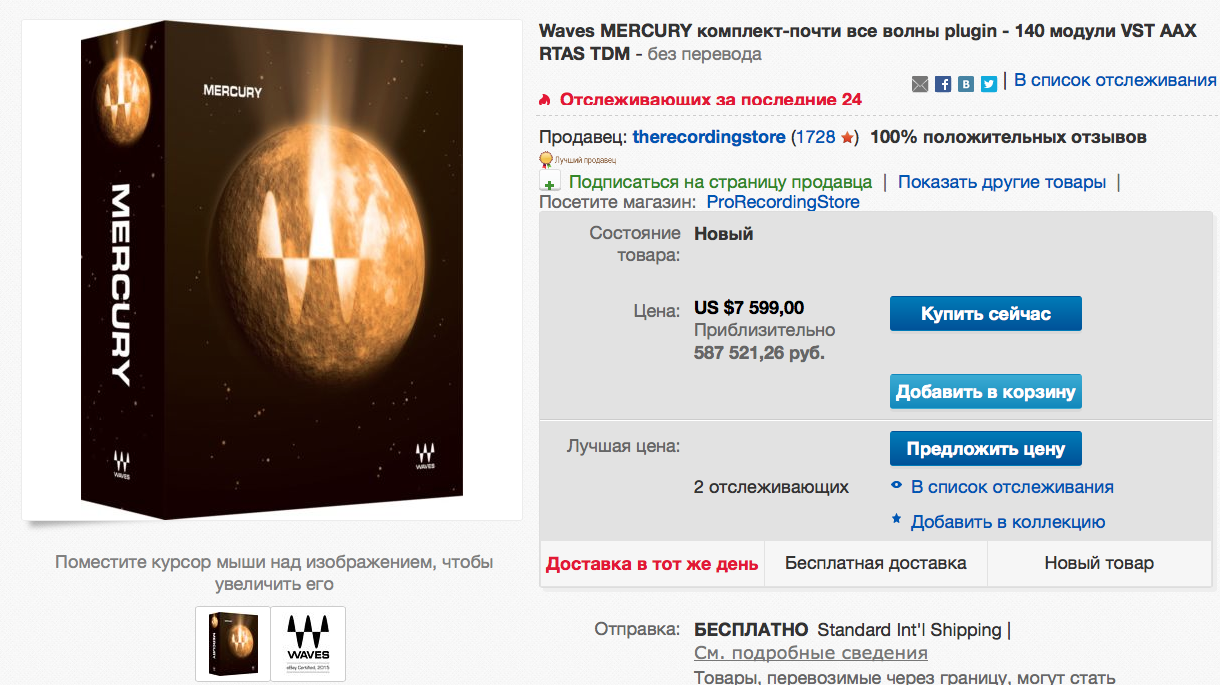Open the therecordingstore seller profile
Viewport: 1220px width, 685px height.
click(709, 137)
